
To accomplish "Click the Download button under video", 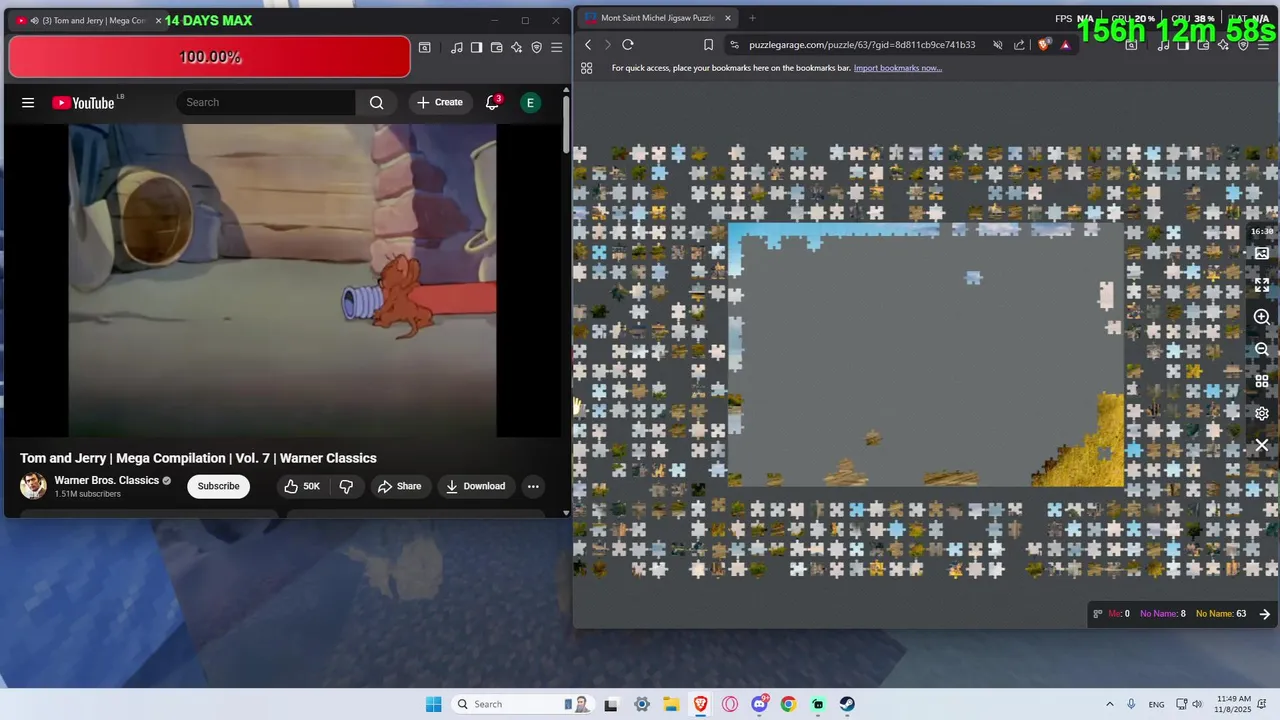I will click(476, 486).
